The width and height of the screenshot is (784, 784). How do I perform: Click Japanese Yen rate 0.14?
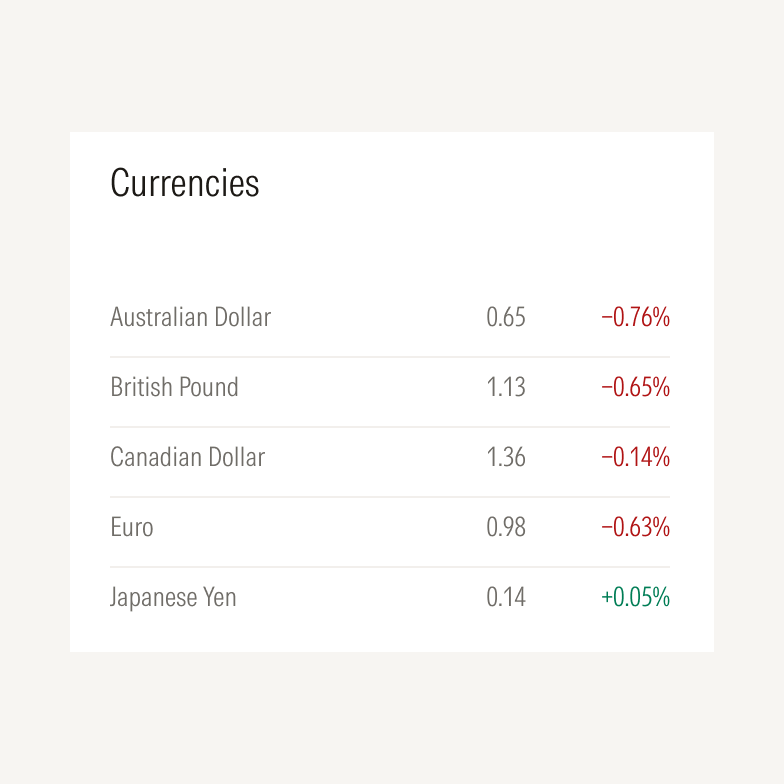click(x=506, y=598)
